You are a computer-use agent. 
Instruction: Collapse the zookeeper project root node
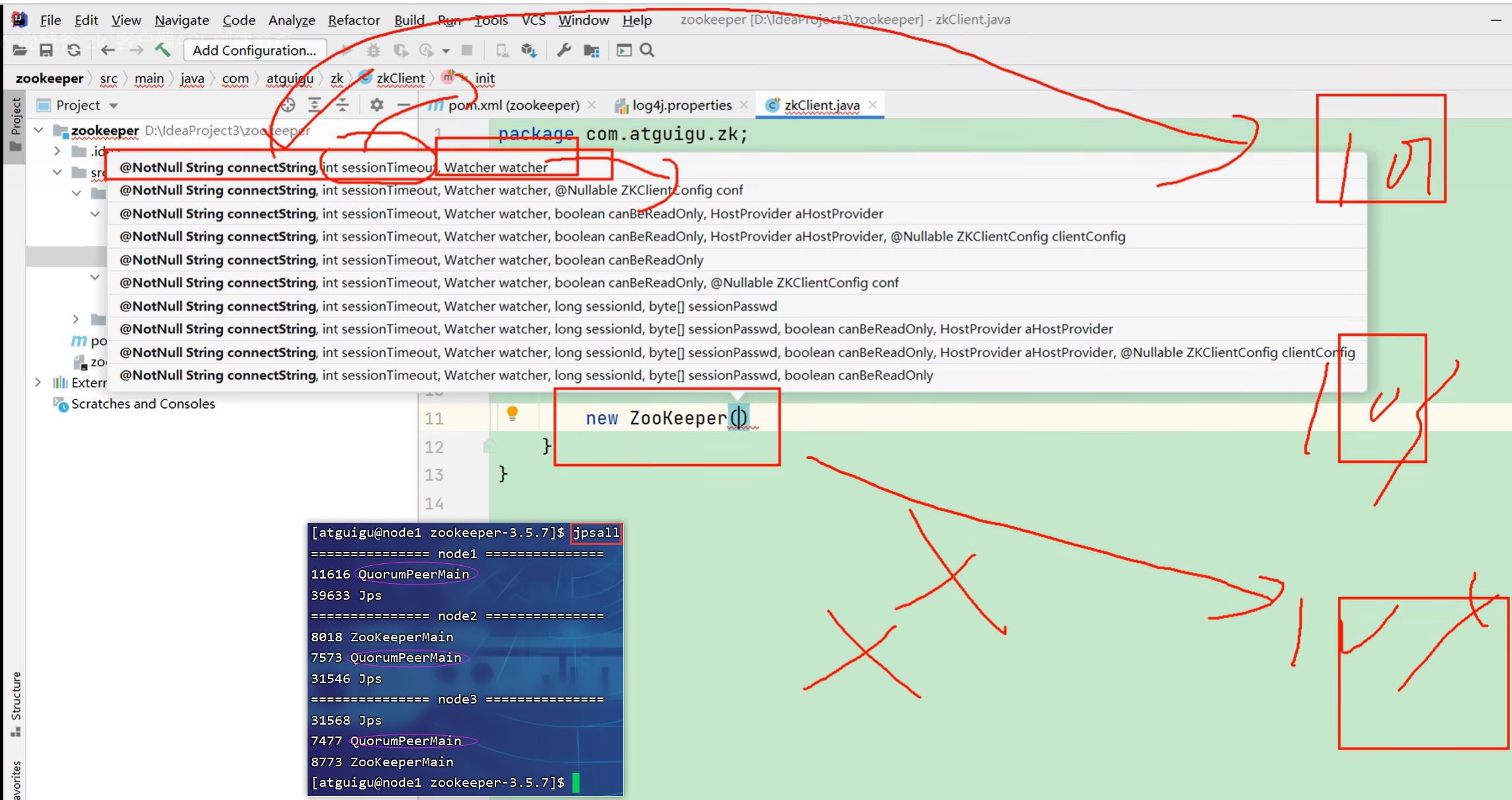[x=39, y=130]
